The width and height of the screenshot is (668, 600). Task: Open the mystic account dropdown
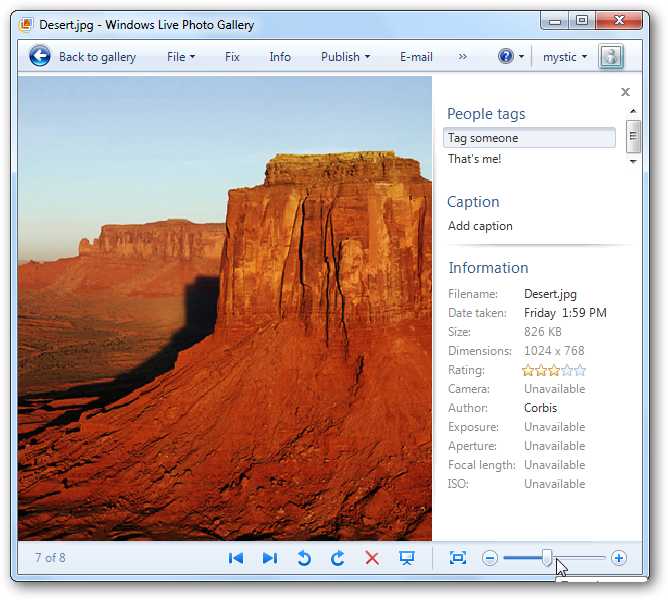pyautogui.click(x=565, y=57)
